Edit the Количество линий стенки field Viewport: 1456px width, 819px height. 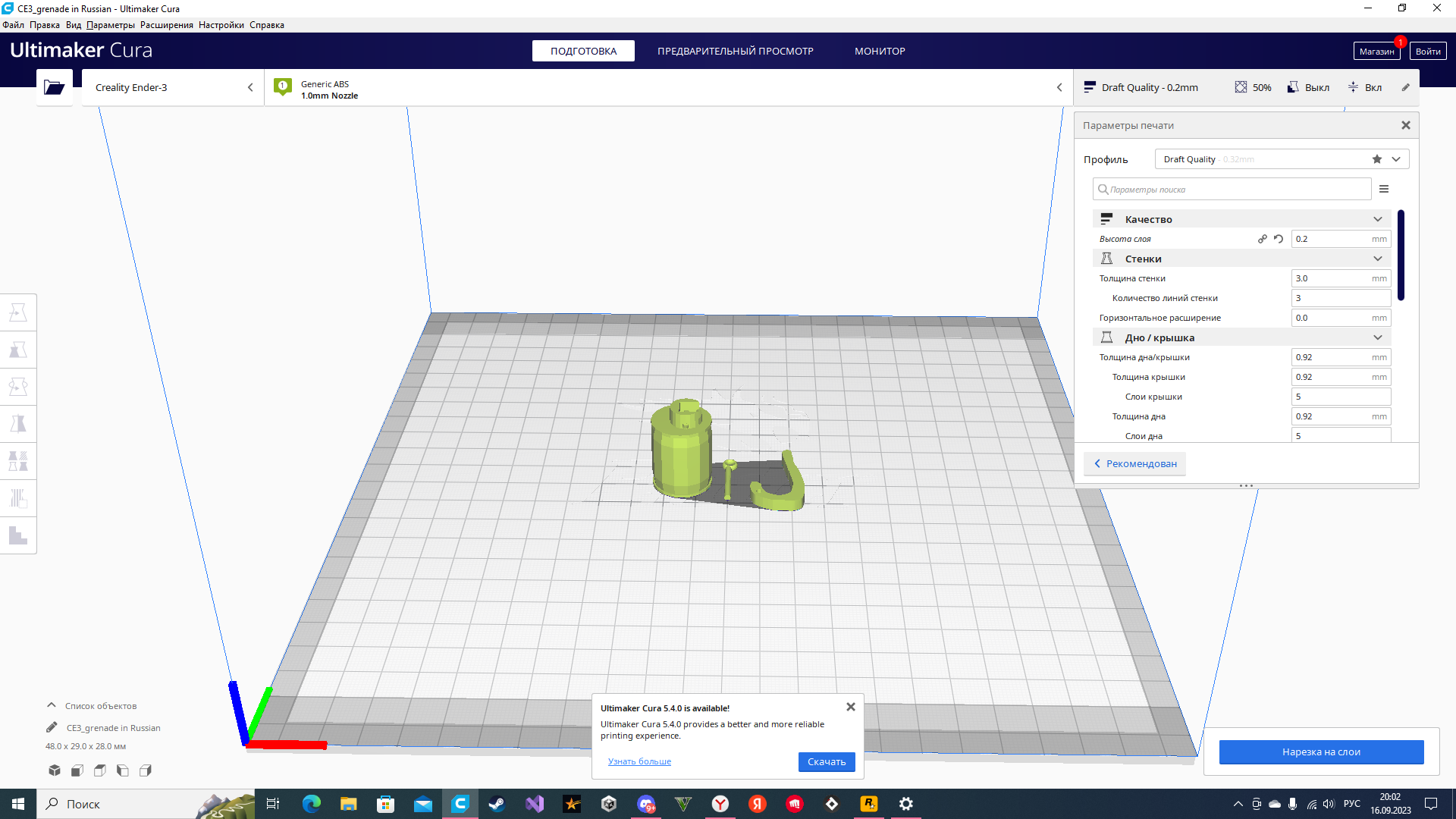tap(1341, 298)
